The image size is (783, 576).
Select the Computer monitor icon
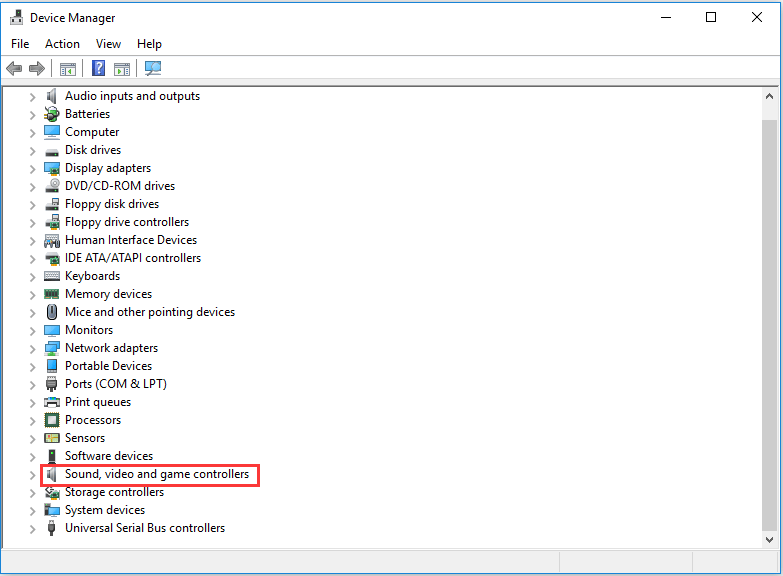[51, 132]
